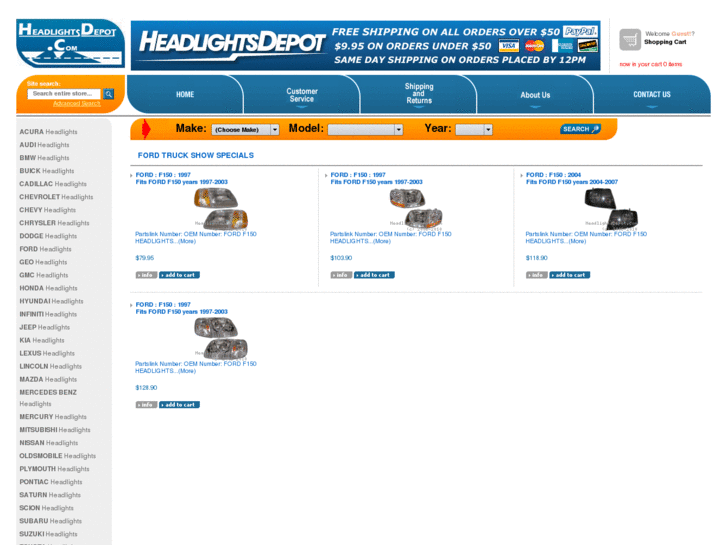Open LINCOLN Headlights category
The image size is (727, 545).
coord(51,366)
